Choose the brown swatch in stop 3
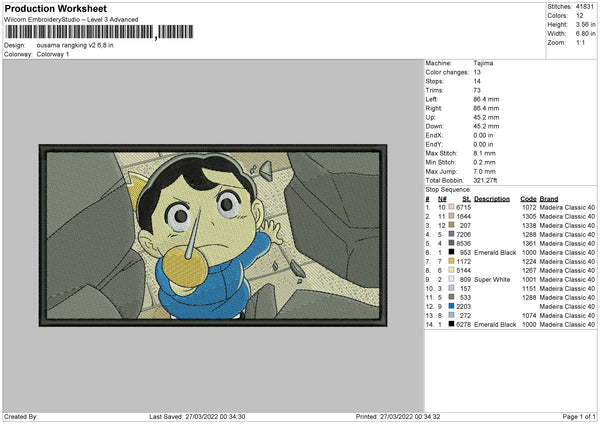600x424 pixels. [453, 224]
